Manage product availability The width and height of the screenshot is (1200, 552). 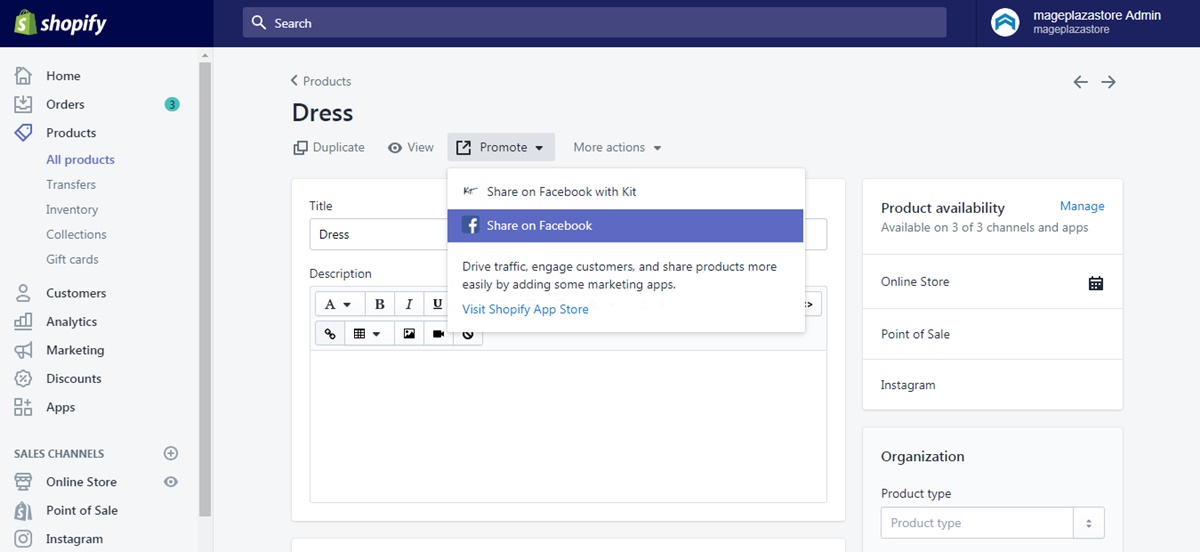click(1082, 206)
